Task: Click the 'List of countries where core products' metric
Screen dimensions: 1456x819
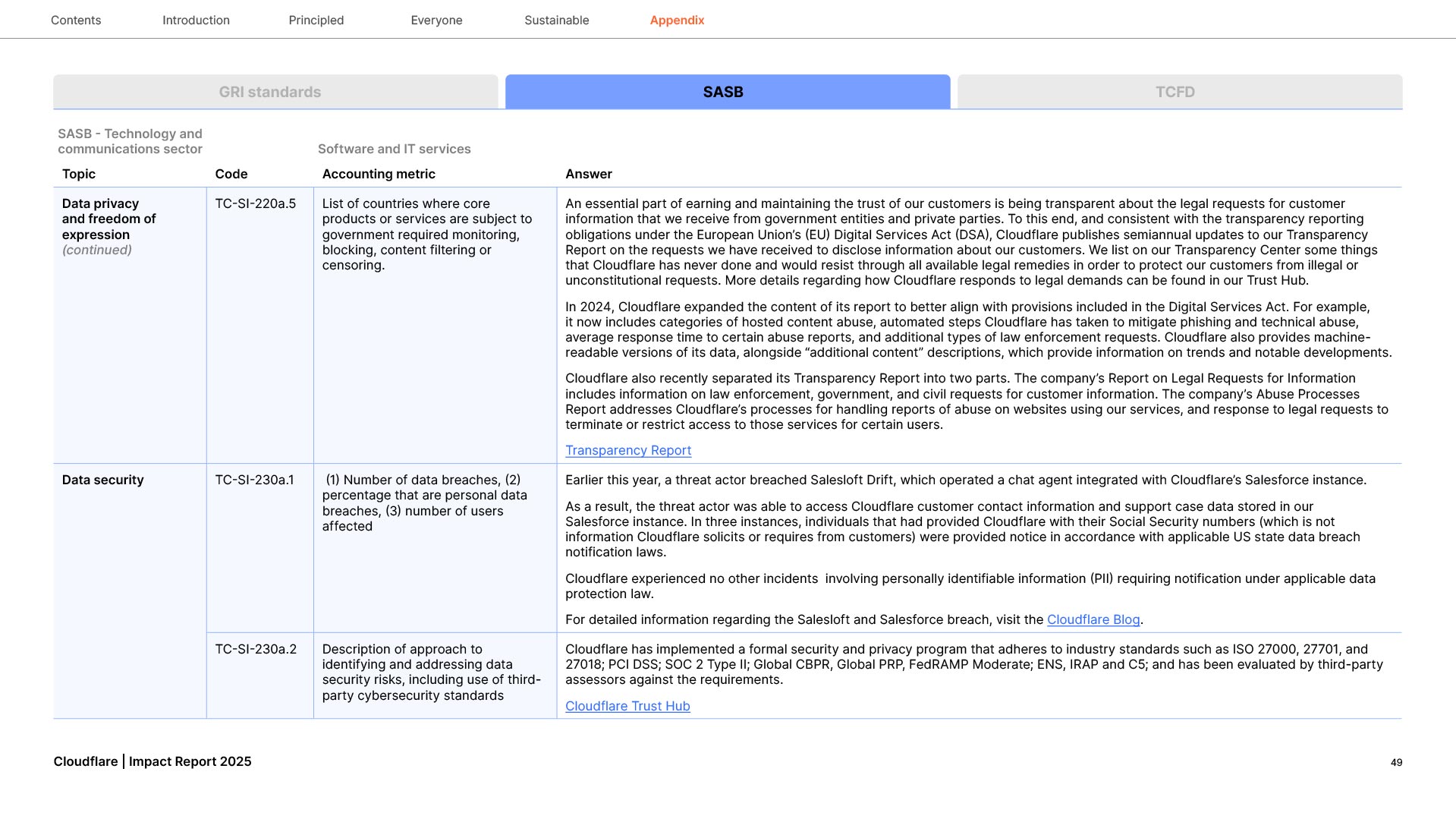Action: (x=427, y=235)
